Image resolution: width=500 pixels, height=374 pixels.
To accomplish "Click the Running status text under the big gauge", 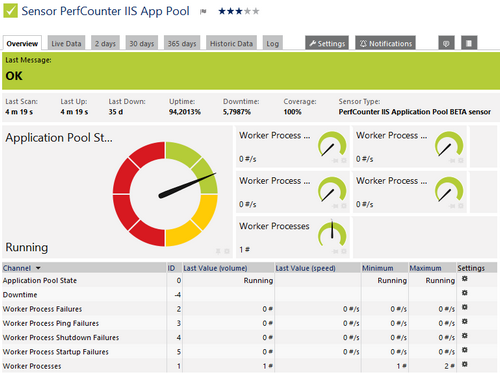I will click(x=27, y=247).
